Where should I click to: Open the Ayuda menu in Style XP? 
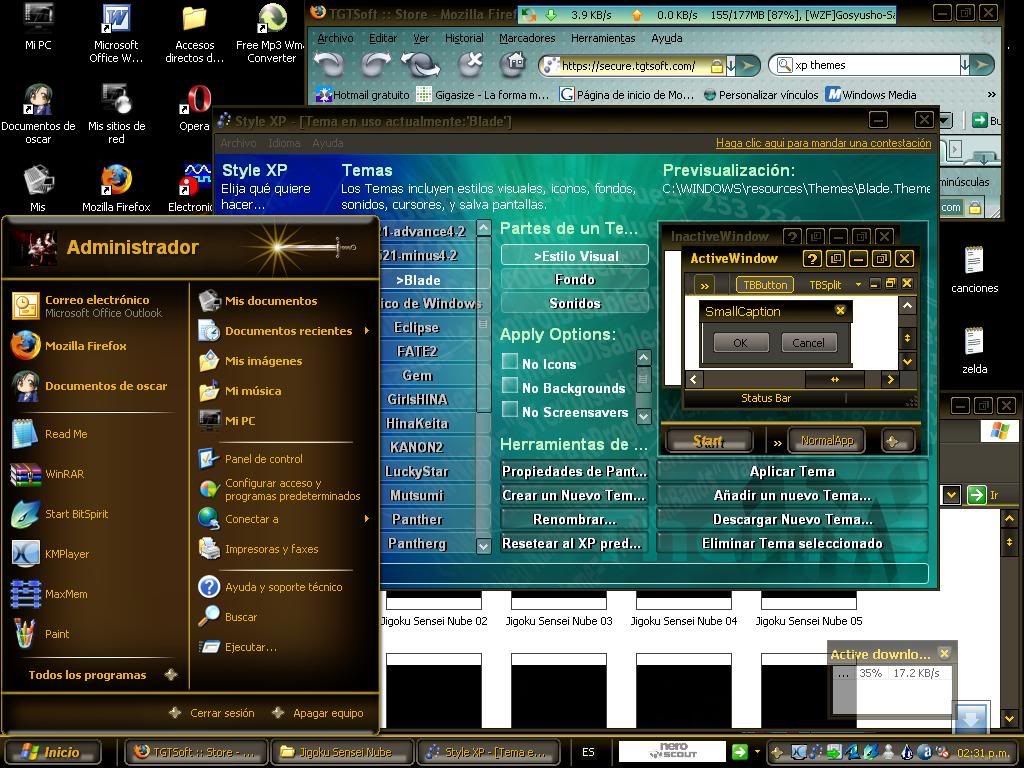(327, 143)
